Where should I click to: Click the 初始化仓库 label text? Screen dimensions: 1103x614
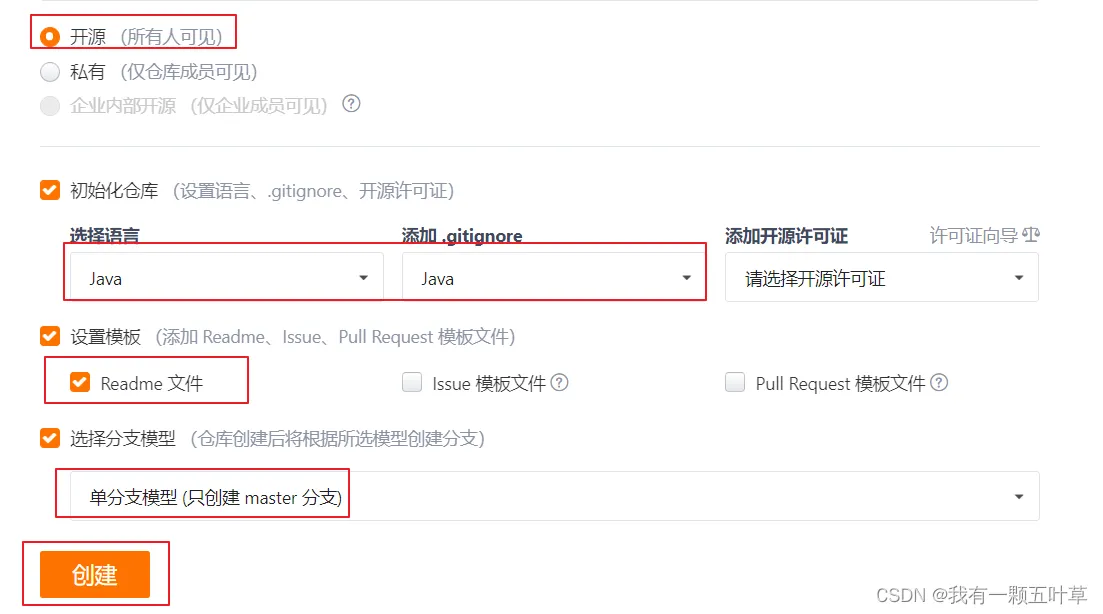pos(114,191)
